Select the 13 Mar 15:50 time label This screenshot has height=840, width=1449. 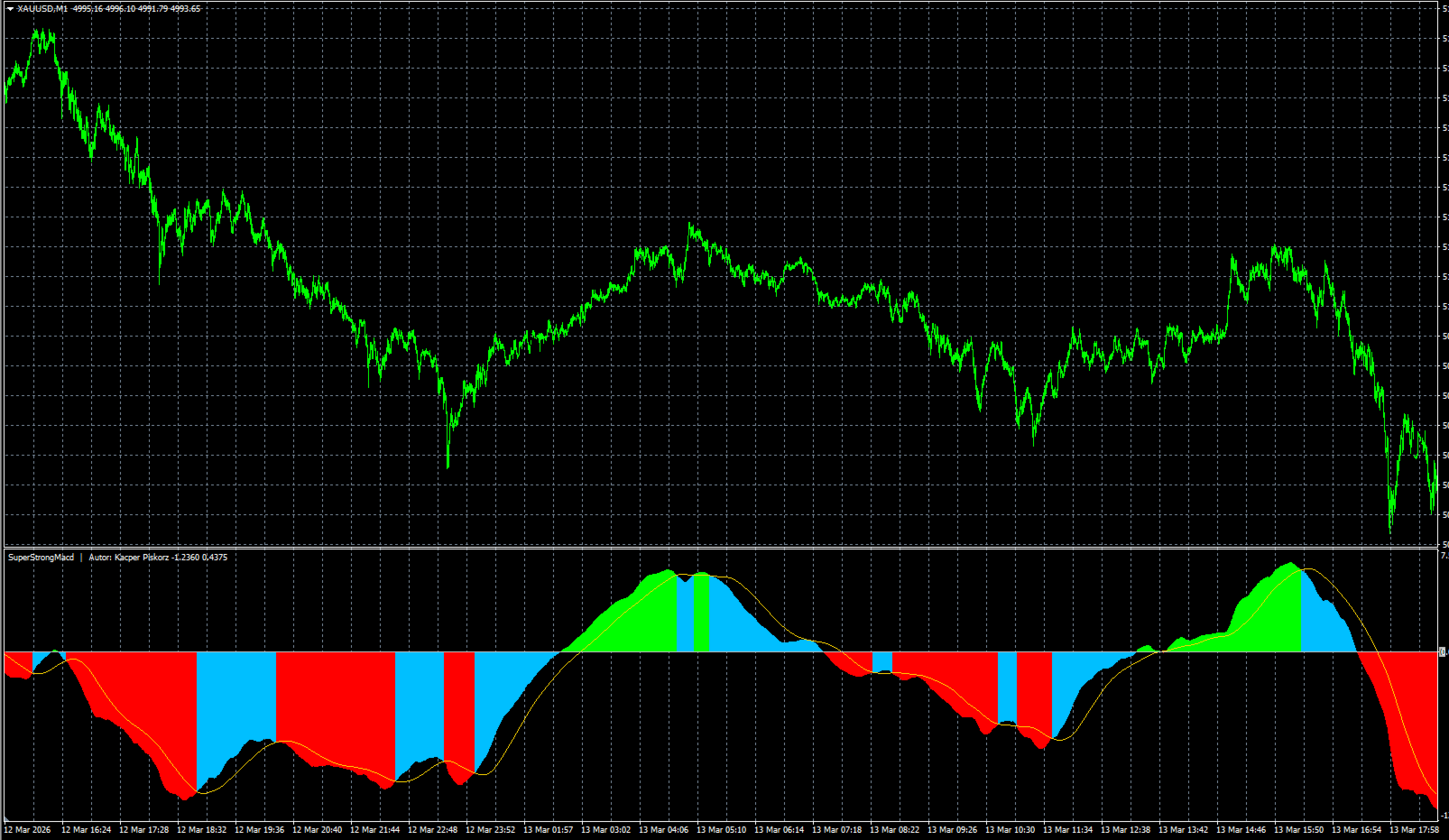click(x=1298, y=830)
